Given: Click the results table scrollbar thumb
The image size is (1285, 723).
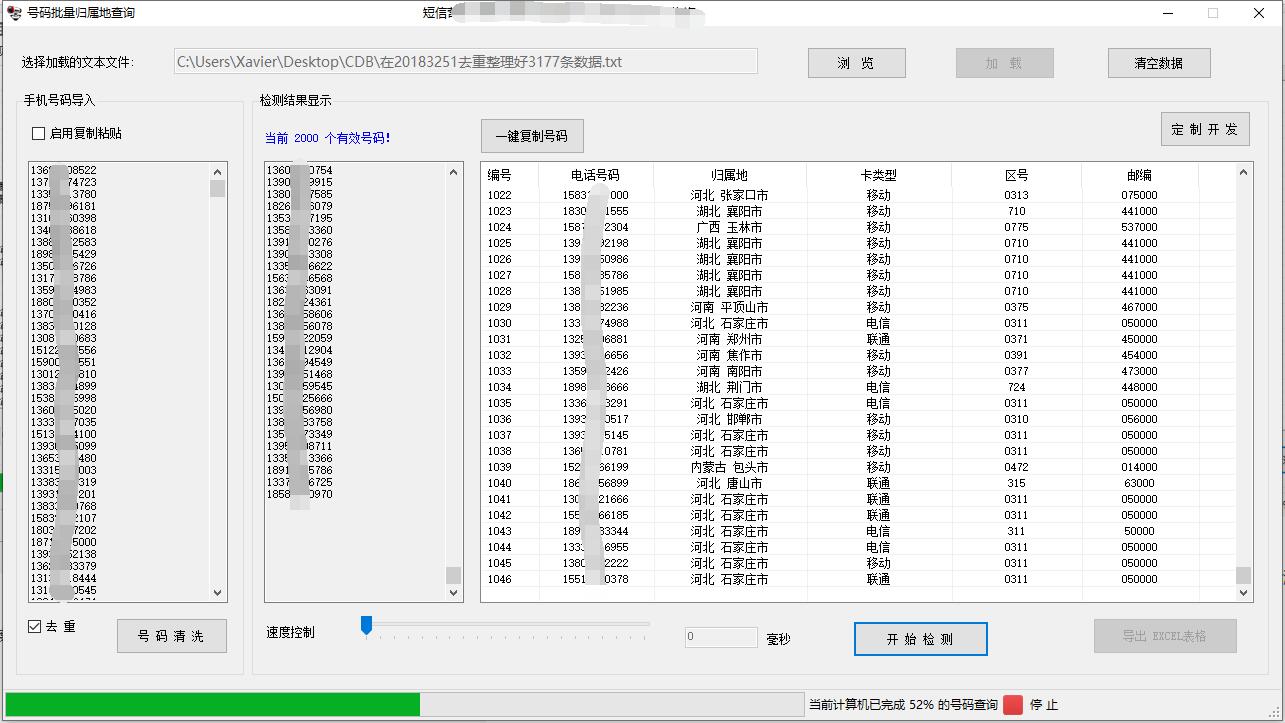Looking at the screenshot, I should 1244,575.
